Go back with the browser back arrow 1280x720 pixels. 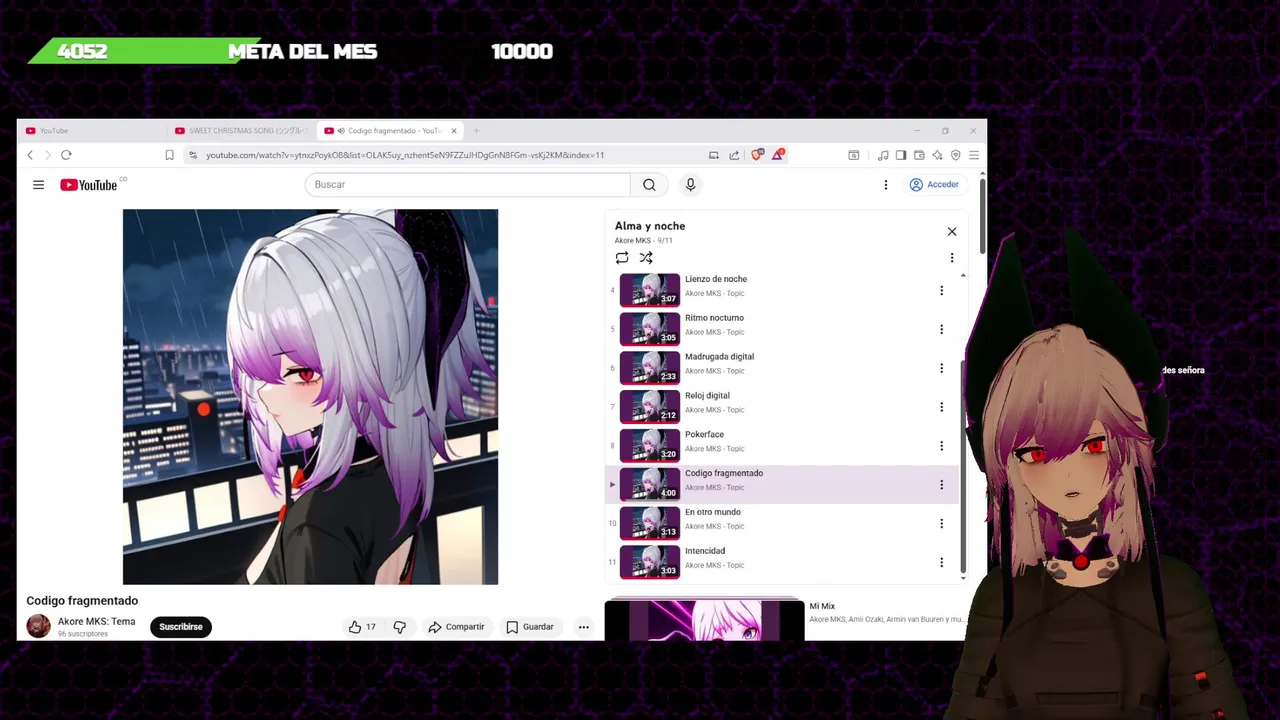(x=30, y=155)
